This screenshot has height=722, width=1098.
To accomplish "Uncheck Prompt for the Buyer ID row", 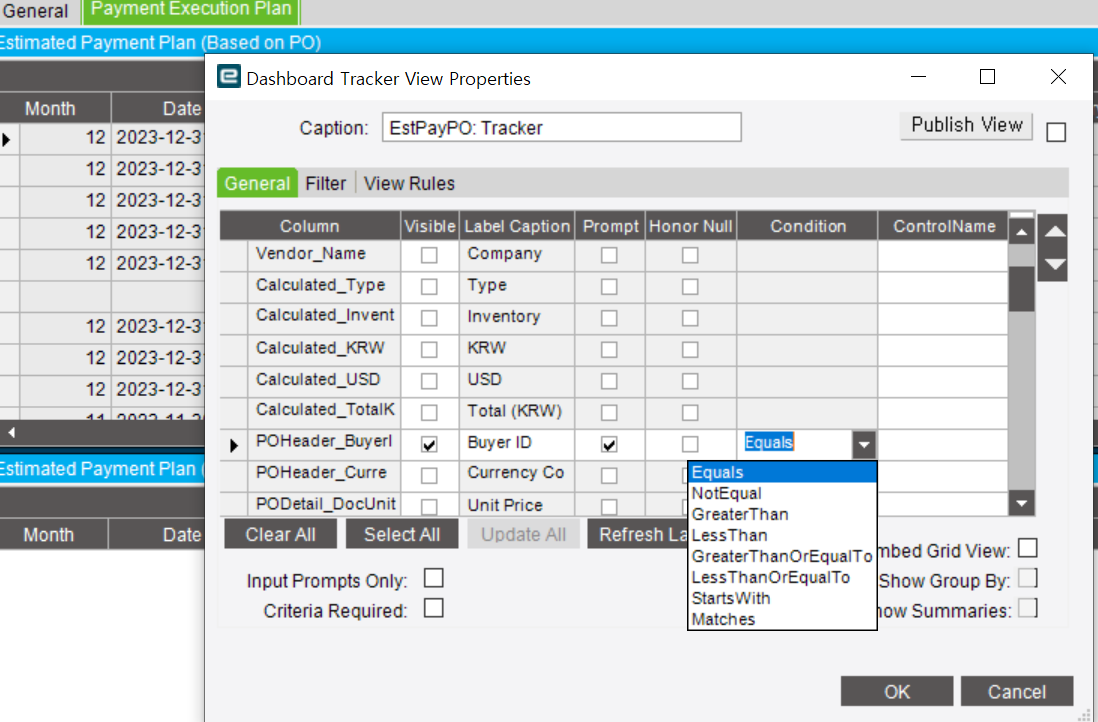I will 609,442.
